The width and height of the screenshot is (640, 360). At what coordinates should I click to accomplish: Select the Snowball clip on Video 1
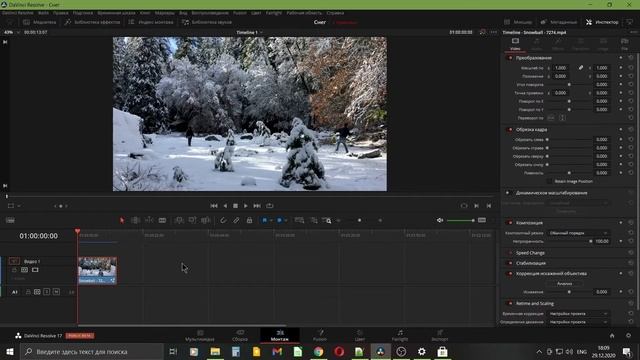(x=97, y=270)
